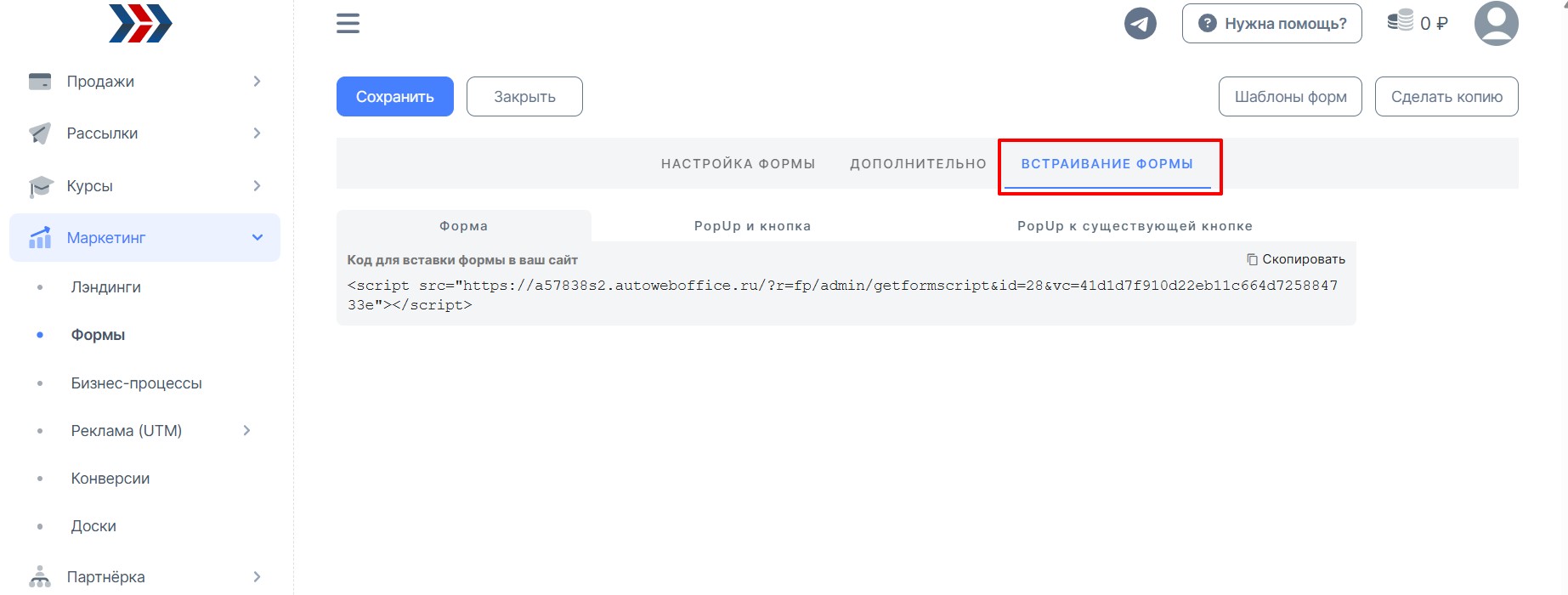Click the 'Код для вставки формы в ваш сайт' label

pos(462,260)
